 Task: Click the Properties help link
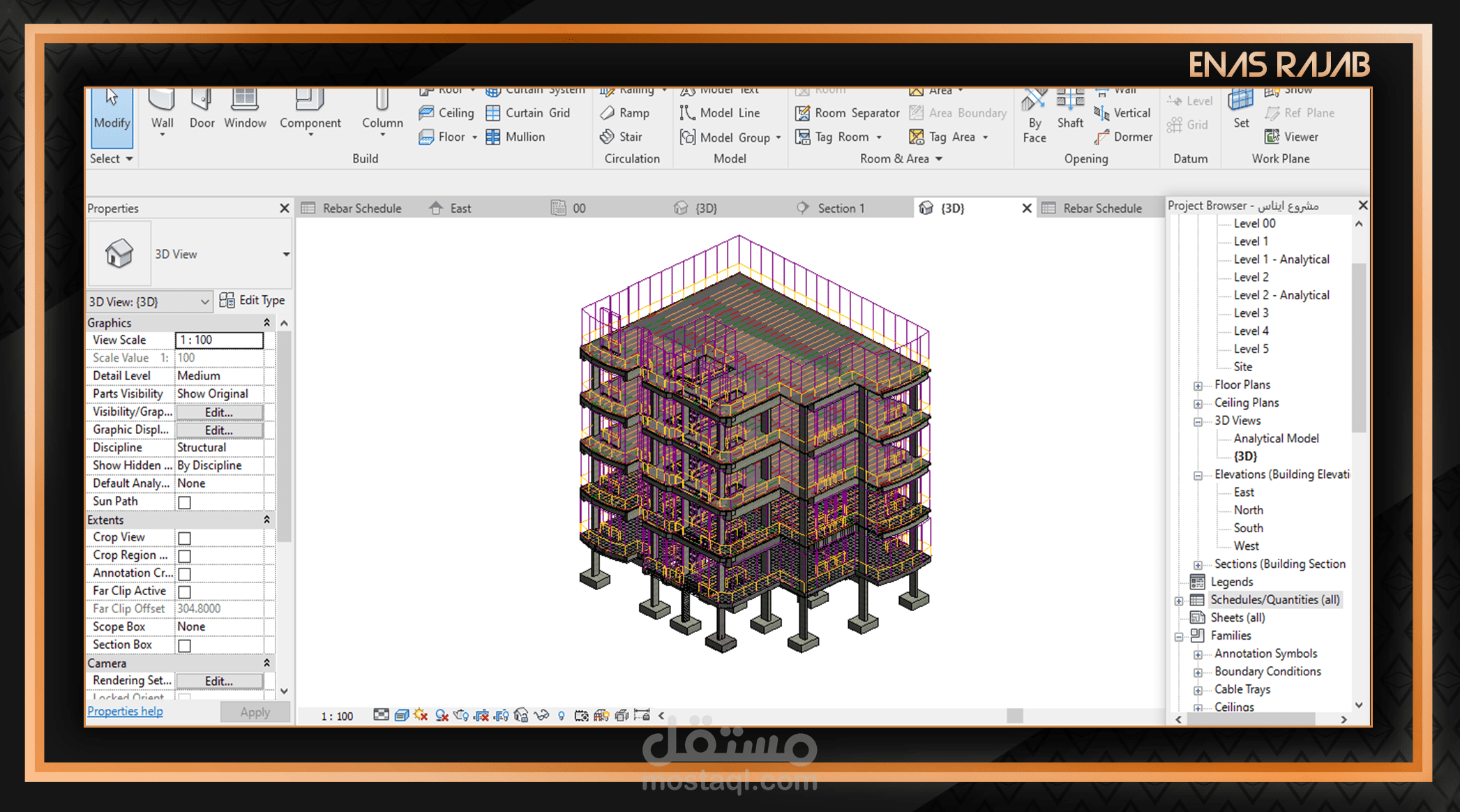[125, 711]
